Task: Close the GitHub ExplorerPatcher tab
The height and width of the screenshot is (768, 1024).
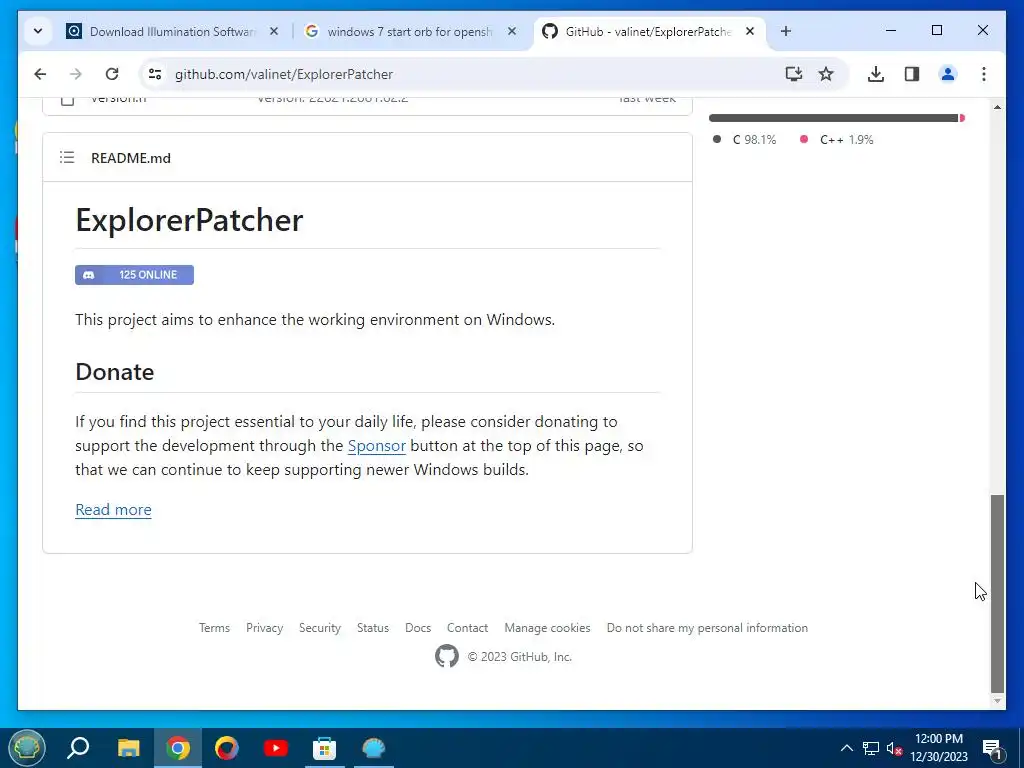Action: tap(750, 31)
